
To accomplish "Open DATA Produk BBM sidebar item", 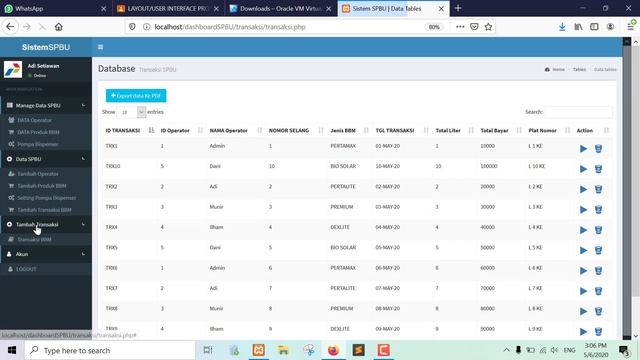I will 38,132.
